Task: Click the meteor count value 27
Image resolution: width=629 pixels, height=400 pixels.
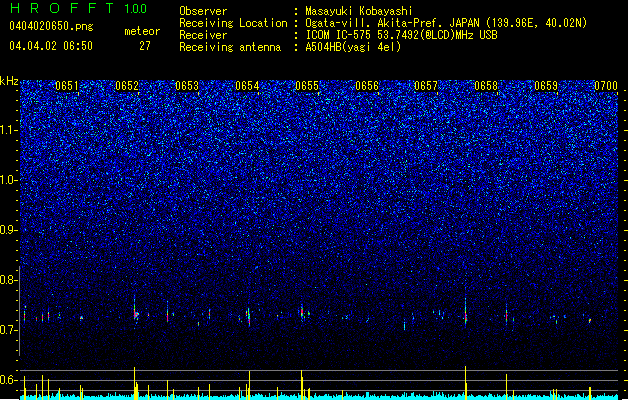Action: [x=145, y=46]
